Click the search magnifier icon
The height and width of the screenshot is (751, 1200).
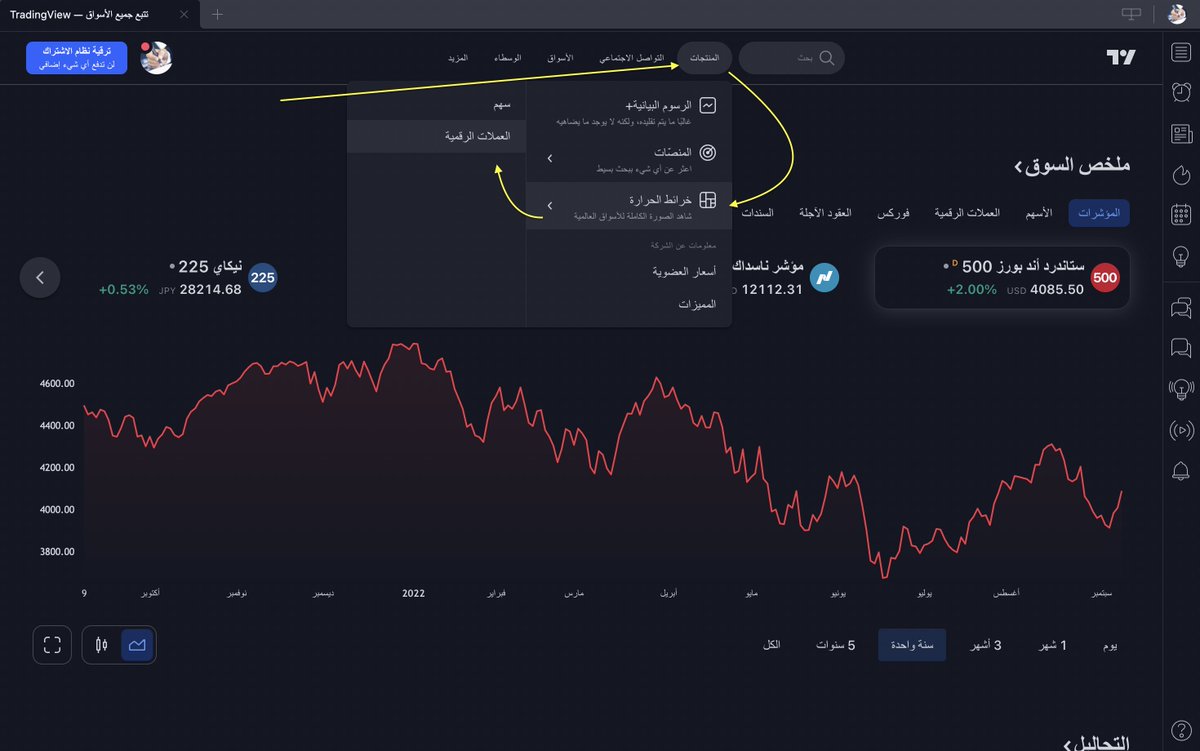827,58
